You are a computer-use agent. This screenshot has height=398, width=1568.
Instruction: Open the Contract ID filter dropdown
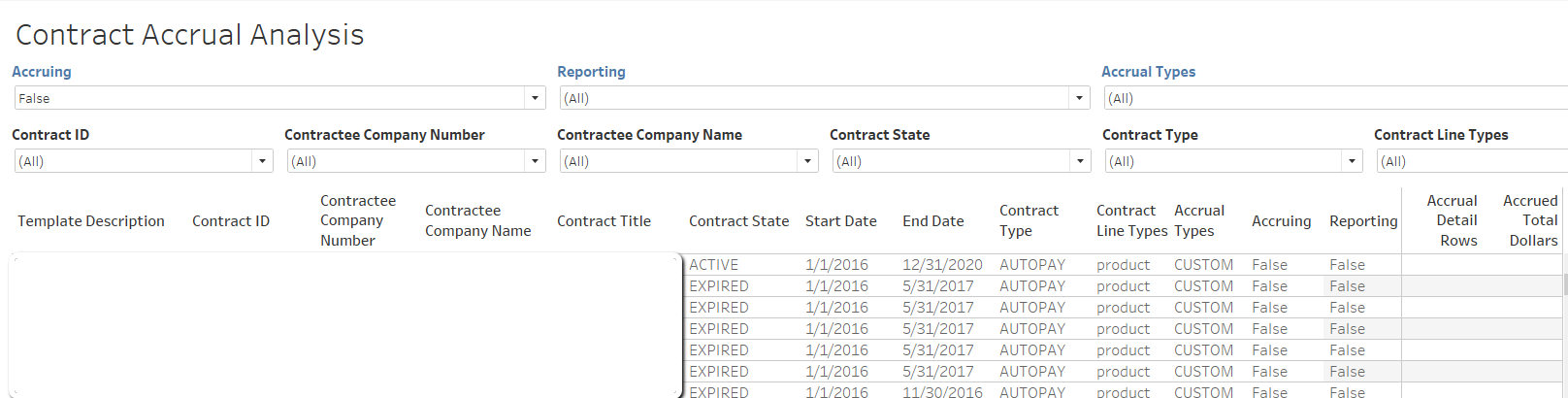click(262, 161)
